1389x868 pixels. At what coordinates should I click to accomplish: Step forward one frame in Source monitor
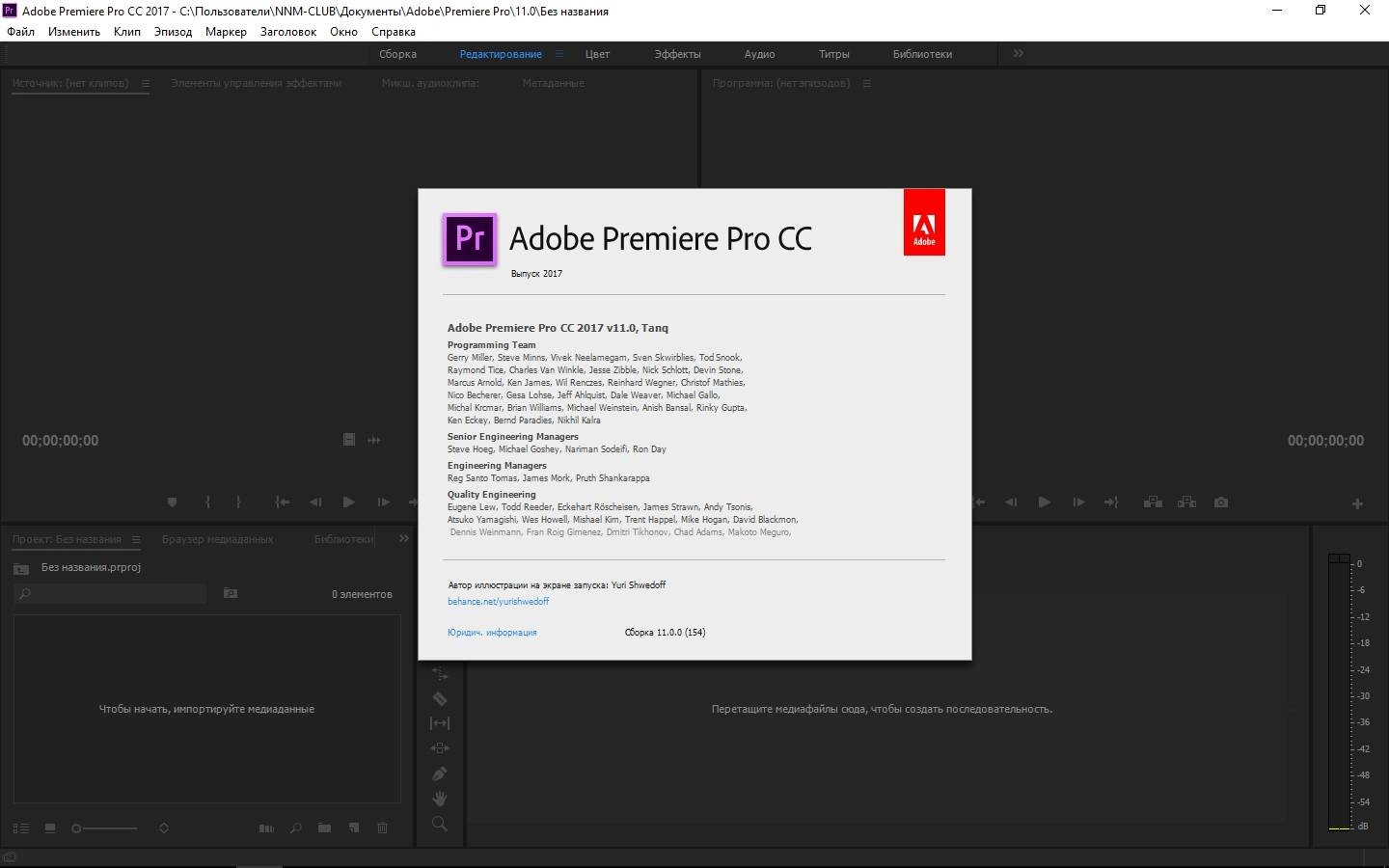pyautogui.click(x=383, y=502)
